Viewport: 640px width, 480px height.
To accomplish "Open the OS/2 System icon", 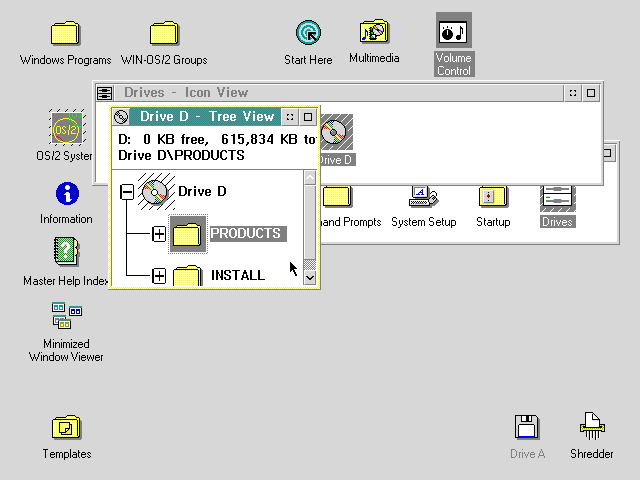I will point(67,127).
